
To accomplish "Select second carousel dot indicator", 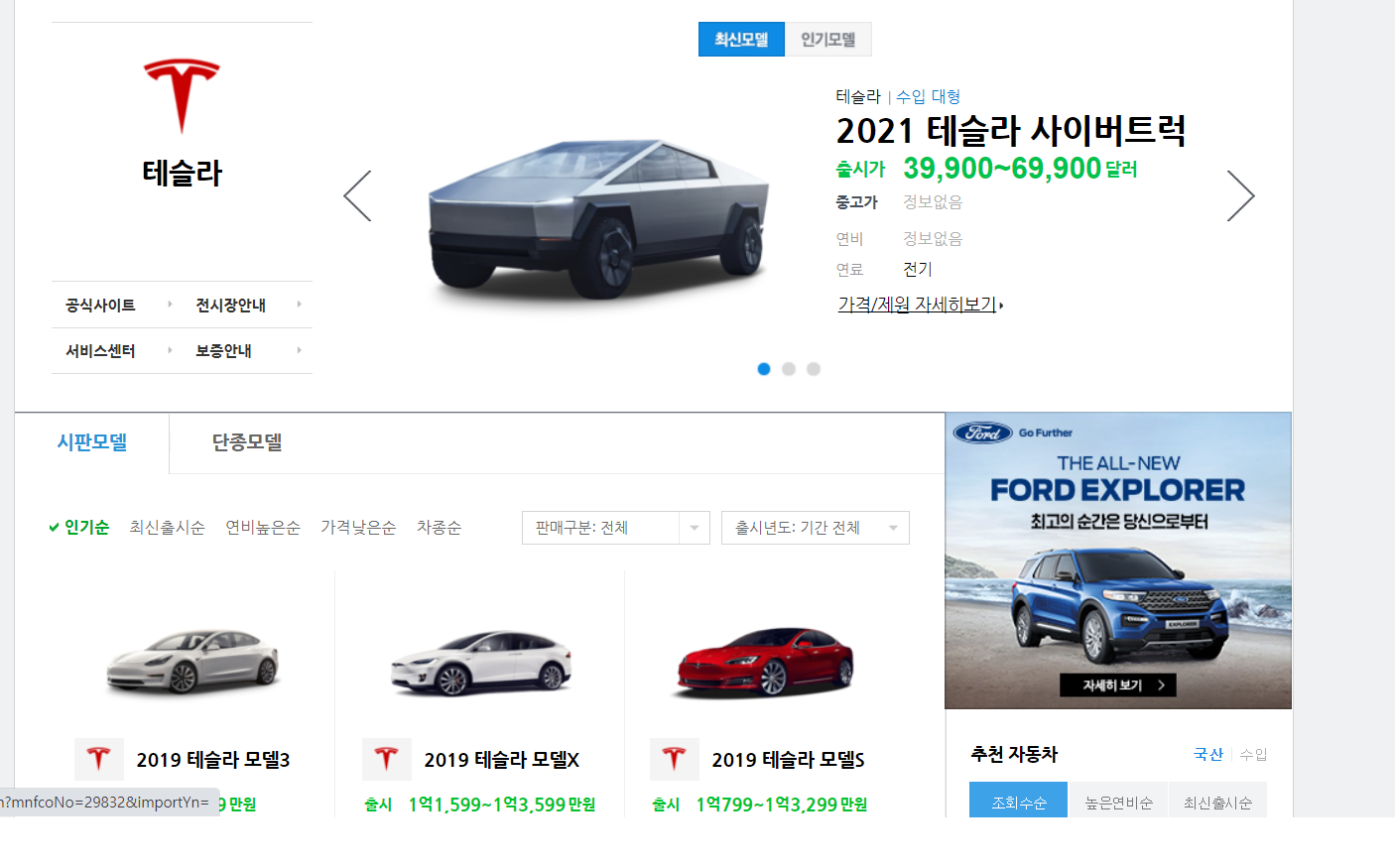I will [x=789, y=369].
